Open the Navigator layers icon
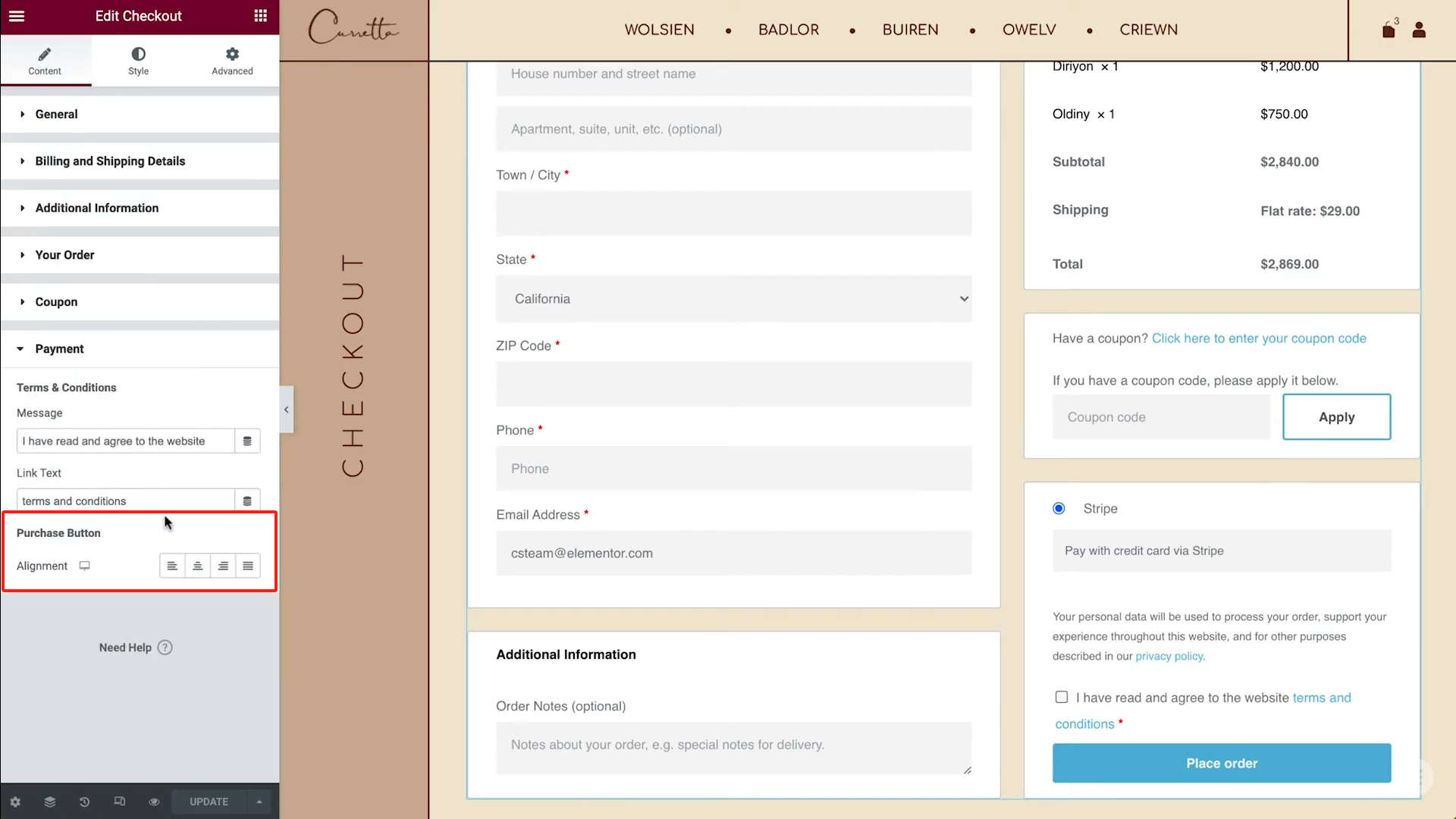This screenshot has height=819, width=1456. tap(49, 802)
